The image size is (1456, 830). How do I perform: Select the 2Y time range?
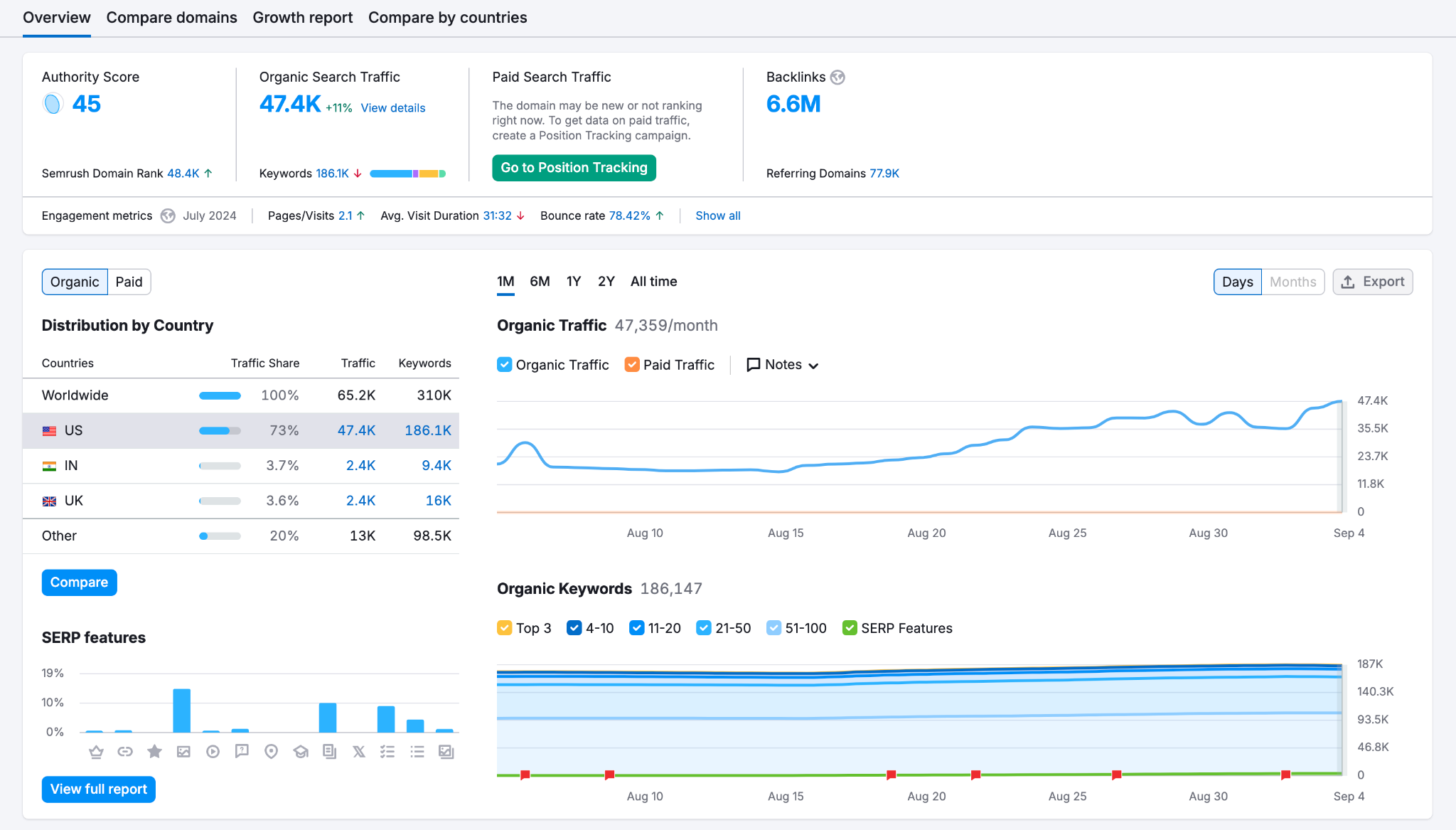pyautogui.click(x=606, y=282)
